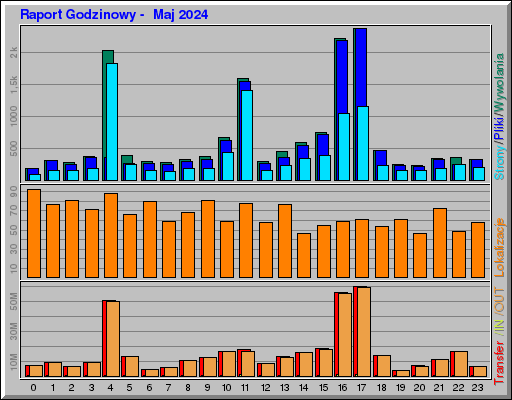This screenshot has height=400, width=512.
Task: Select the orange Lokalizacje bar at hour 0
Action: 34,233
